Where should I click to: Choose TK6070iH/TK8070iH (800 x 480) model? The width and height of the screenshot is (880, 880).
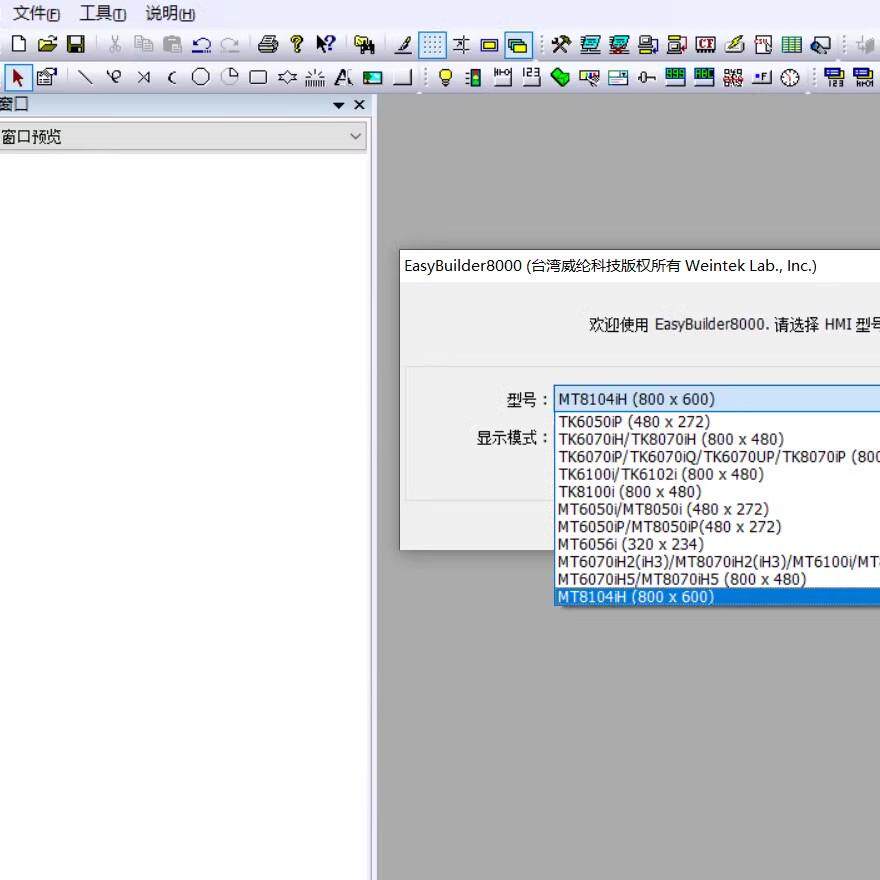(717, 439)
